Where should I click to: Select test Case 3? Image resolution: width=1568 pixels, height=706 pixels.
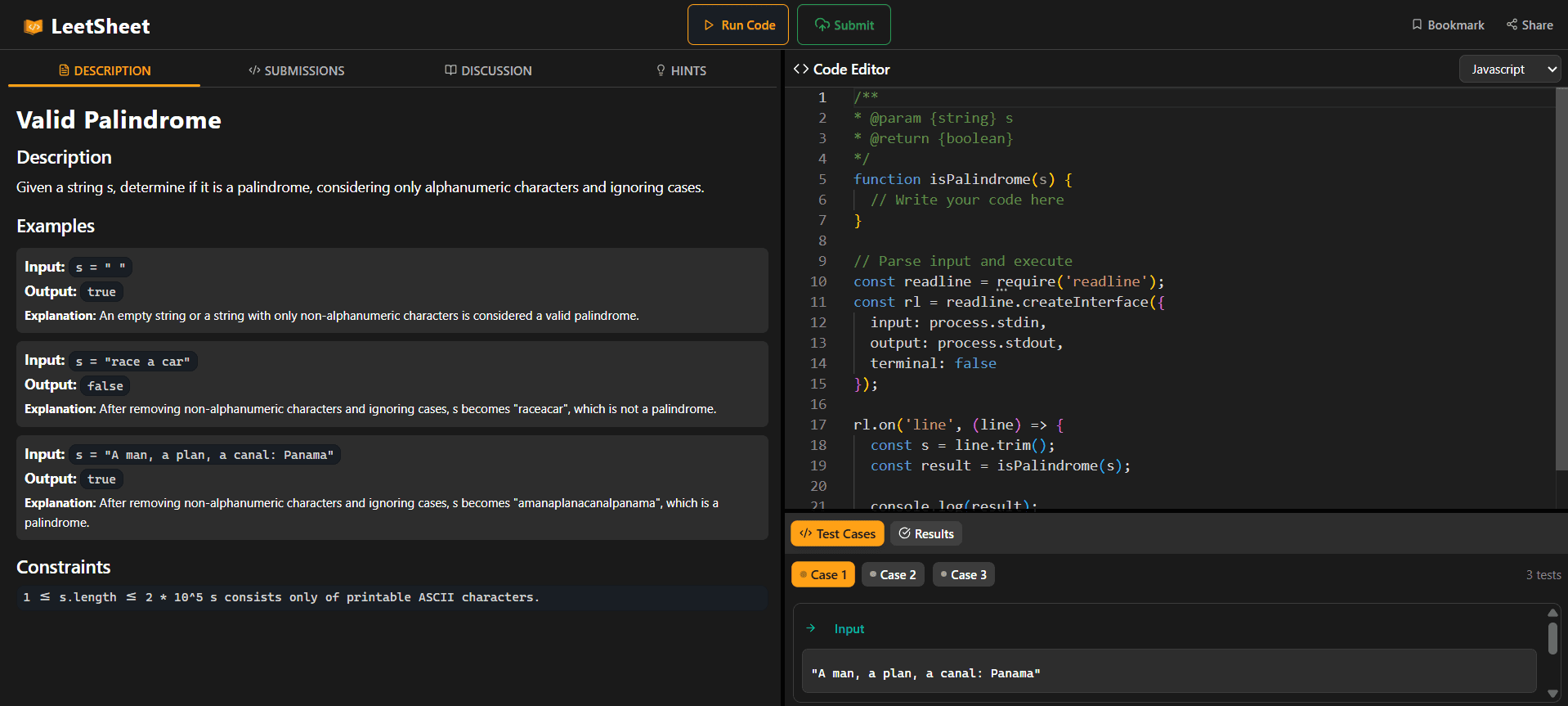point(964,574)
